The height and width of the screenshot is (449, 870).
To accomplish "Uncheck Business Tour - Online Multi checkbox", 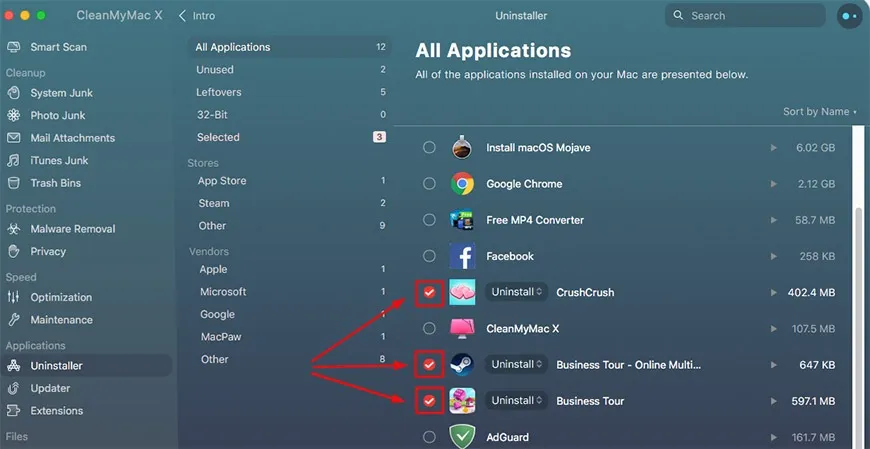I will [429, 365].
